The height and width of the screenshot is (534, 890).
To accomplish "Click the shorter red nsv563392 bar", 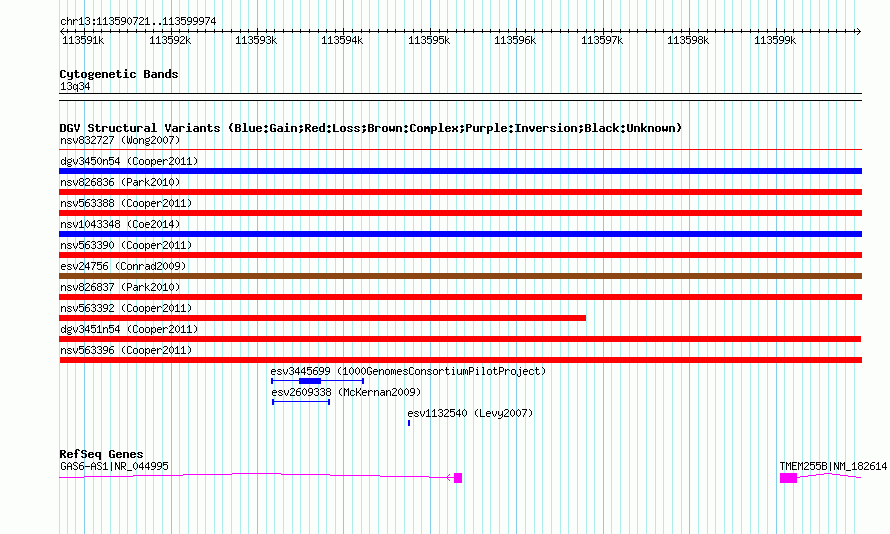I will tap(322, 318).
